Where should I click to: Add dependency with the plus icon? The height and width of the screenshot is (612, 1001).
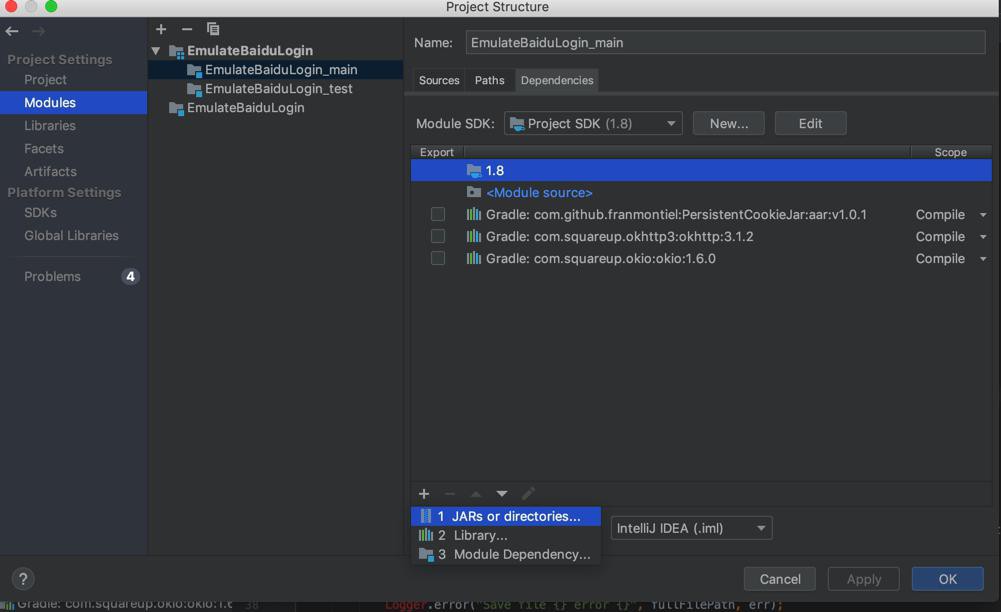tap(424, 493)
